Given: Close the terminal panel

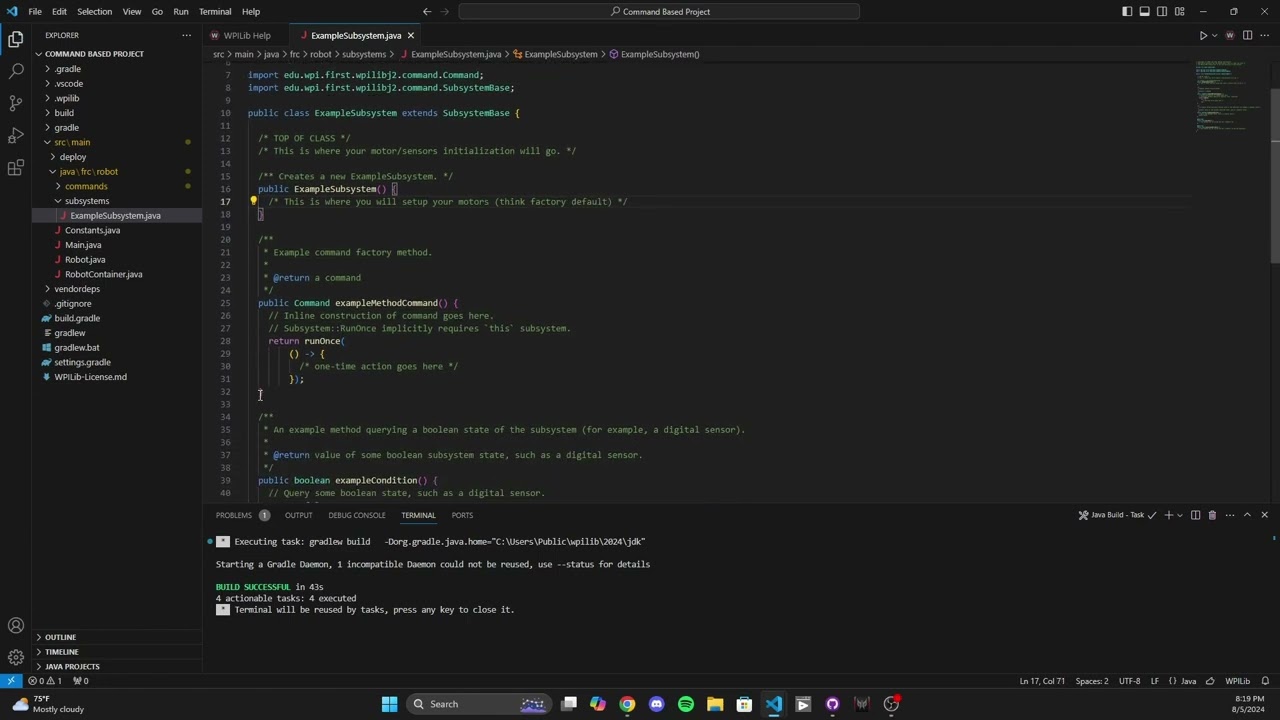Looking at the screenshot, I should (x=1264, y=515).
